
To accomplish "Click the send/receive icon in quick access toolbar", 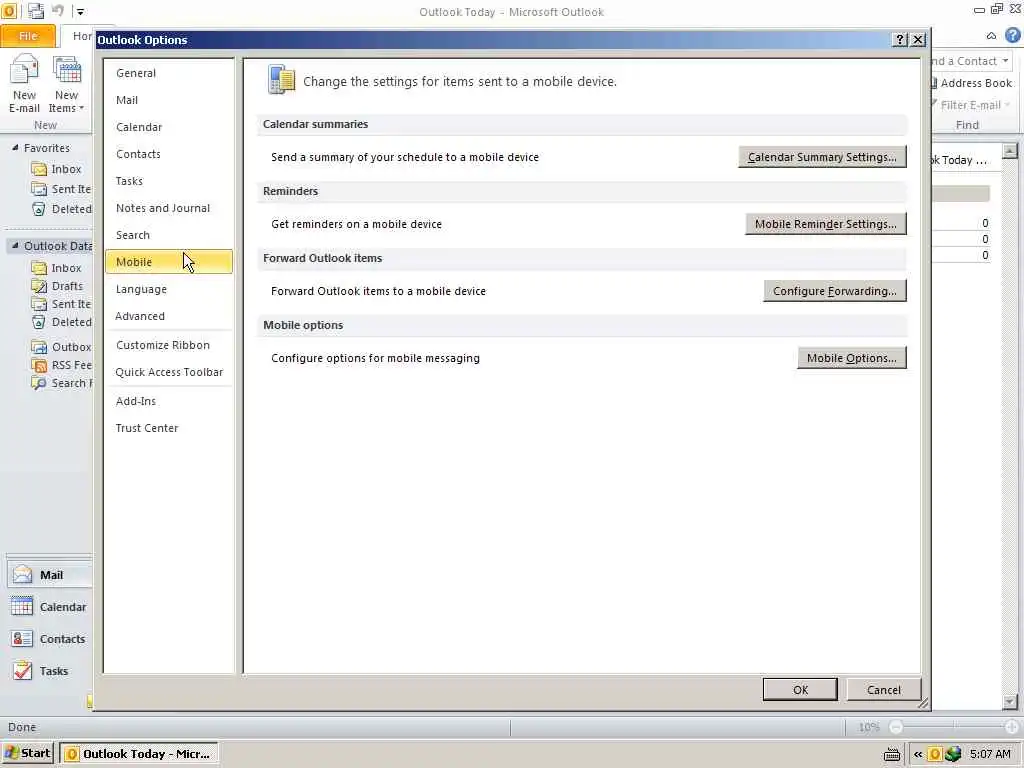I will tap(36, 10).
